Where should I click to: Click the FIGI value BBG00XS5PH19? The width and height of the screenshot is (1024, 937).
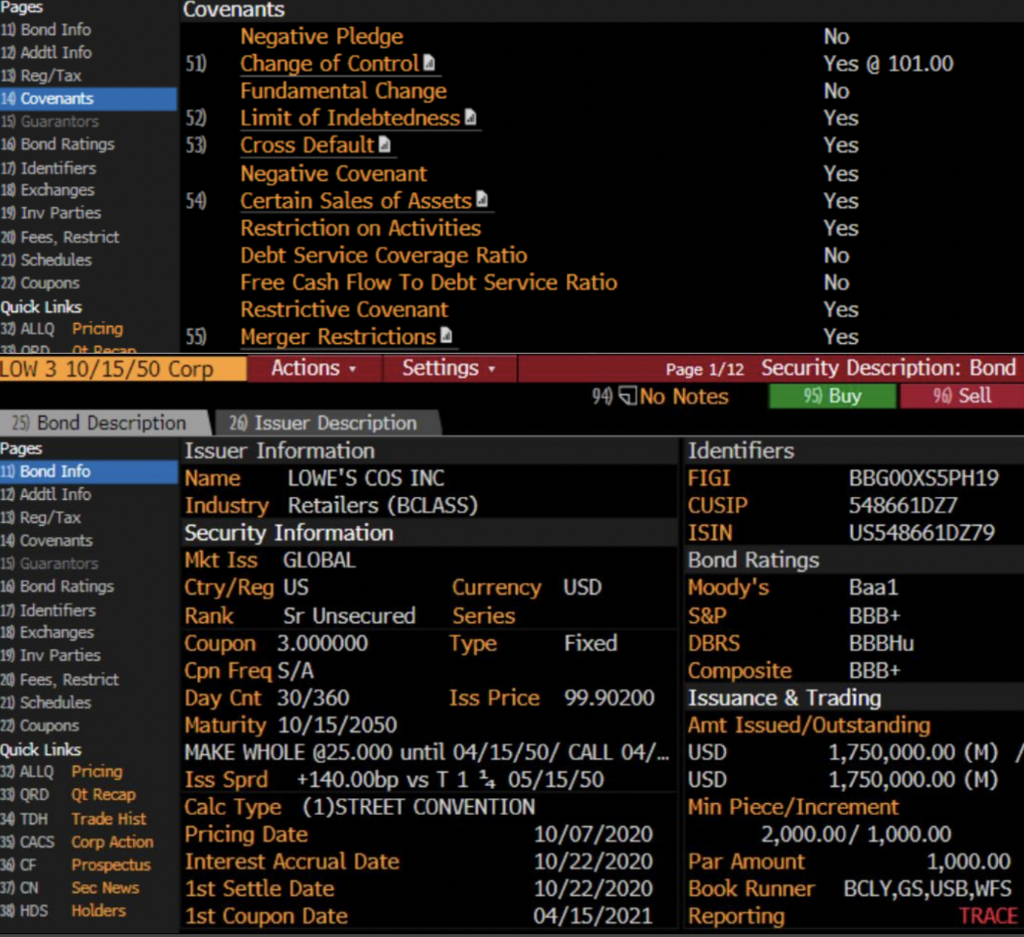923,478
